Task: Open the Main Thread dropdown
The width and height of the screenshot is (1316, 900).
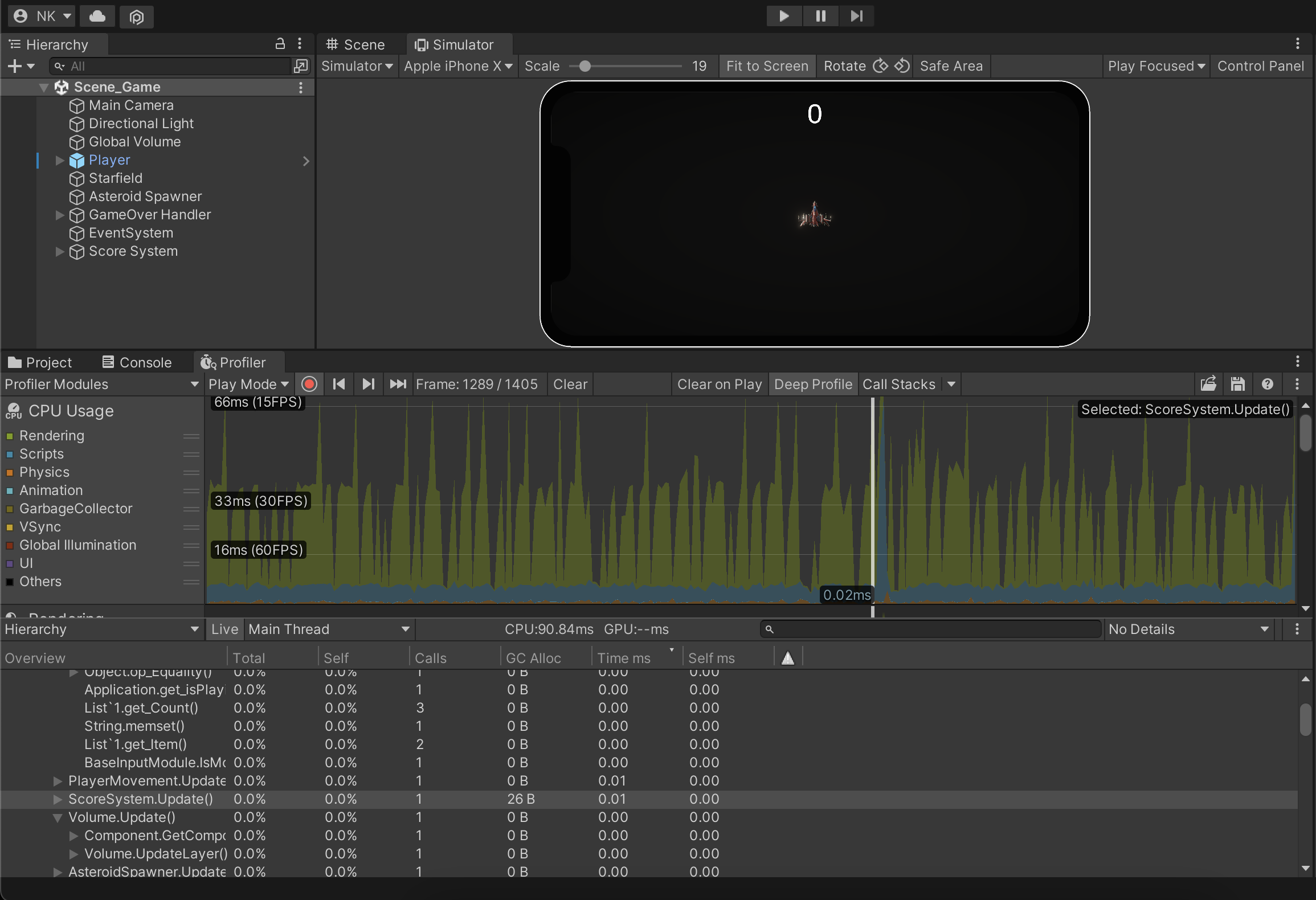Action: pyautogui.click(x=329, y=629)
